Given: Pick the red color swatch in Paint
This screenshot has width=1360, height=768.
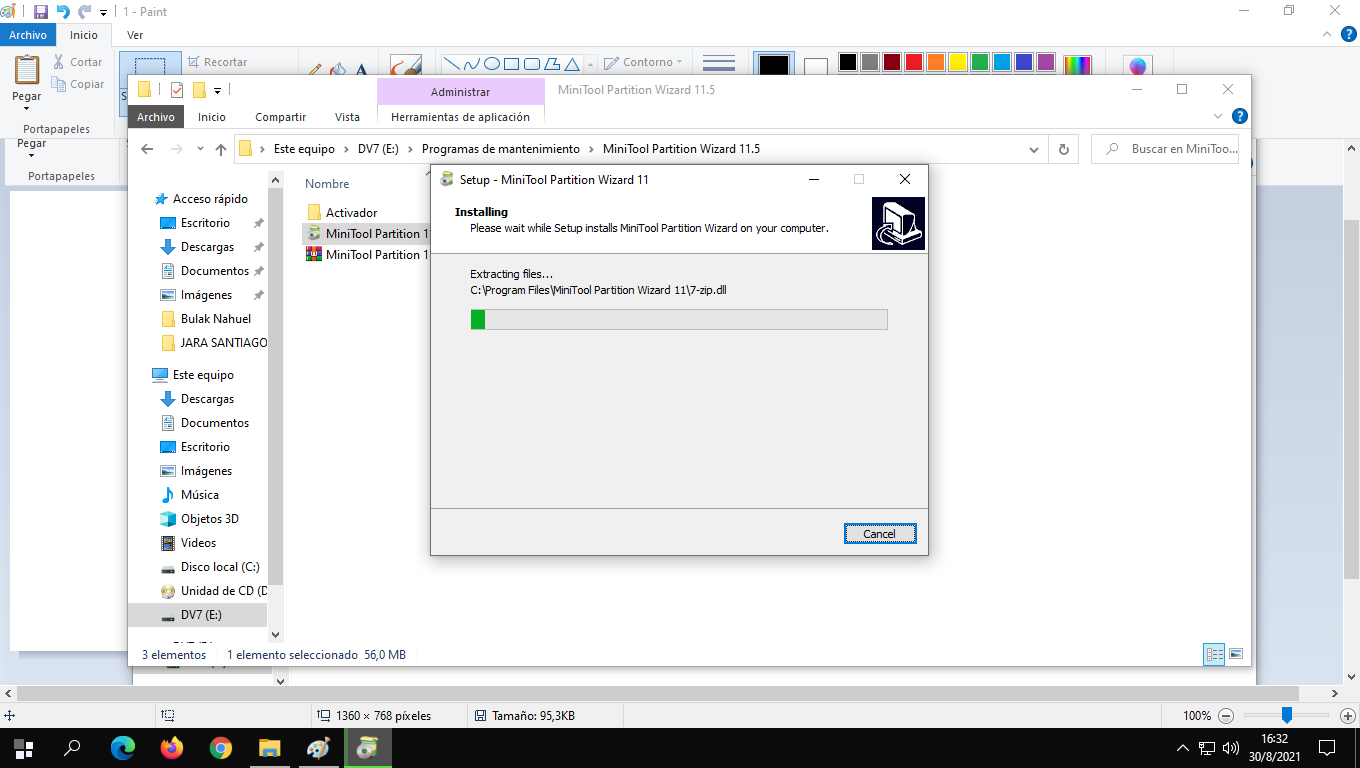Looking at the screenshot, I should point(914,62).
